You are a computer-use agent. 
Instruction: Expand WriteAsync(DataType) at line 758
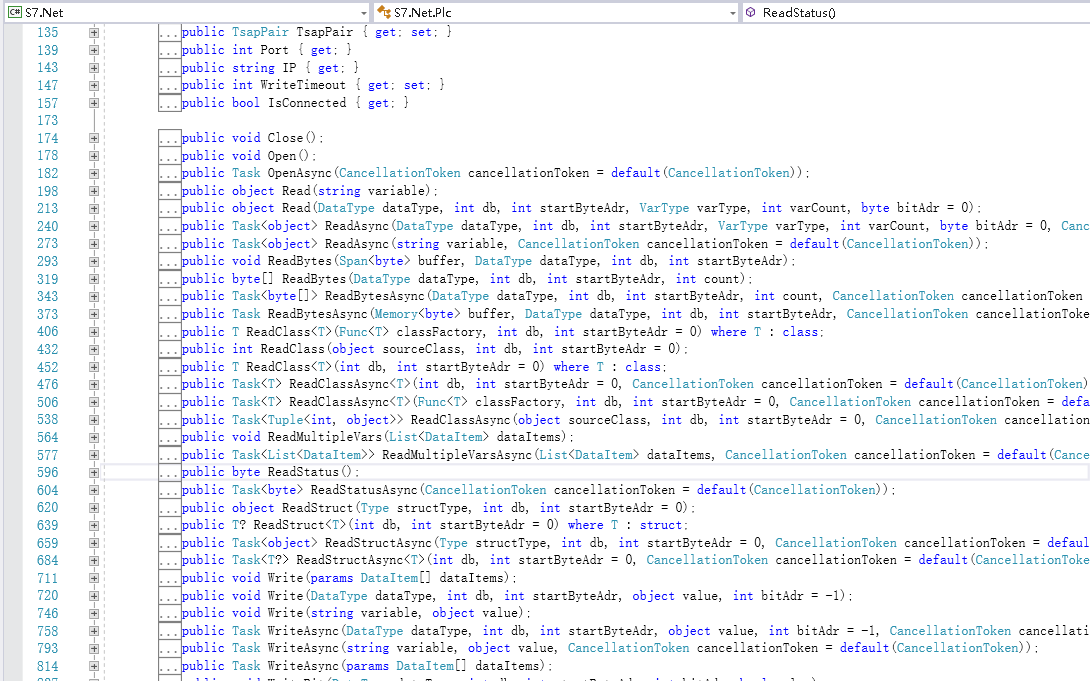[94, 631]
